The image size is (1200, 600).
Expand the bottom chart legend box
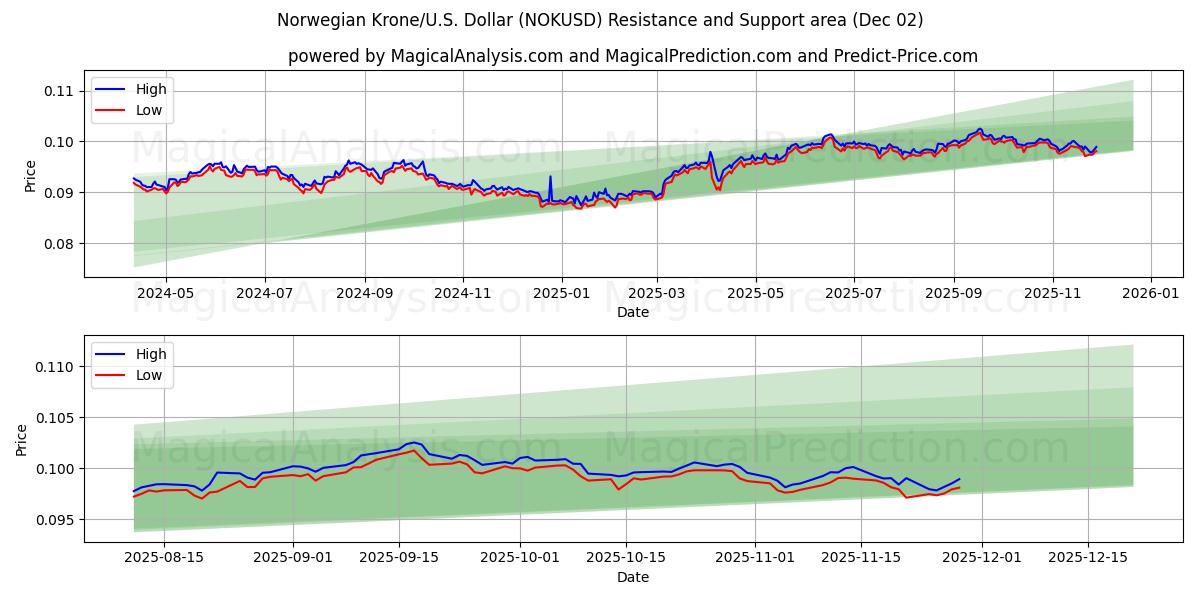(134, 363)
